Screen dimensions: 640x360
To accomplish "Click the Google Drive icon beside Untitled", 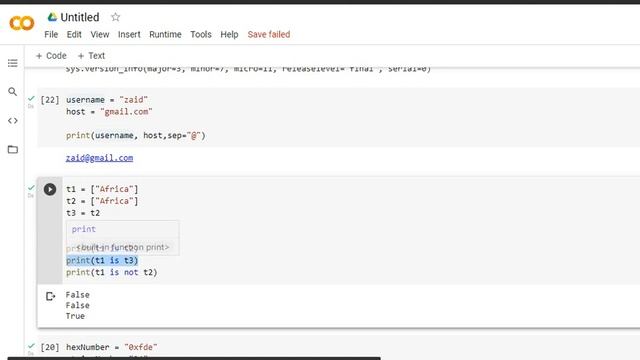I will [x=52, y=17].
